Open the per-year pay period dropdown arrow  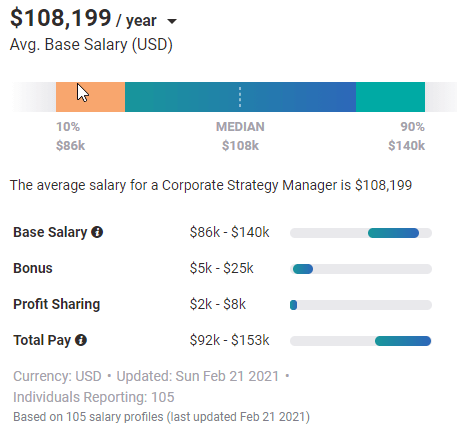point(172,21)
